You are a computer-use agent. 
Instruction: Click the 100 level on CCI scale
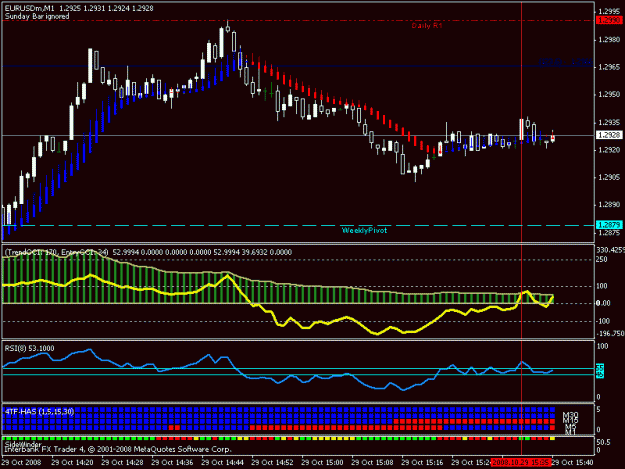[x=602, y=286]
